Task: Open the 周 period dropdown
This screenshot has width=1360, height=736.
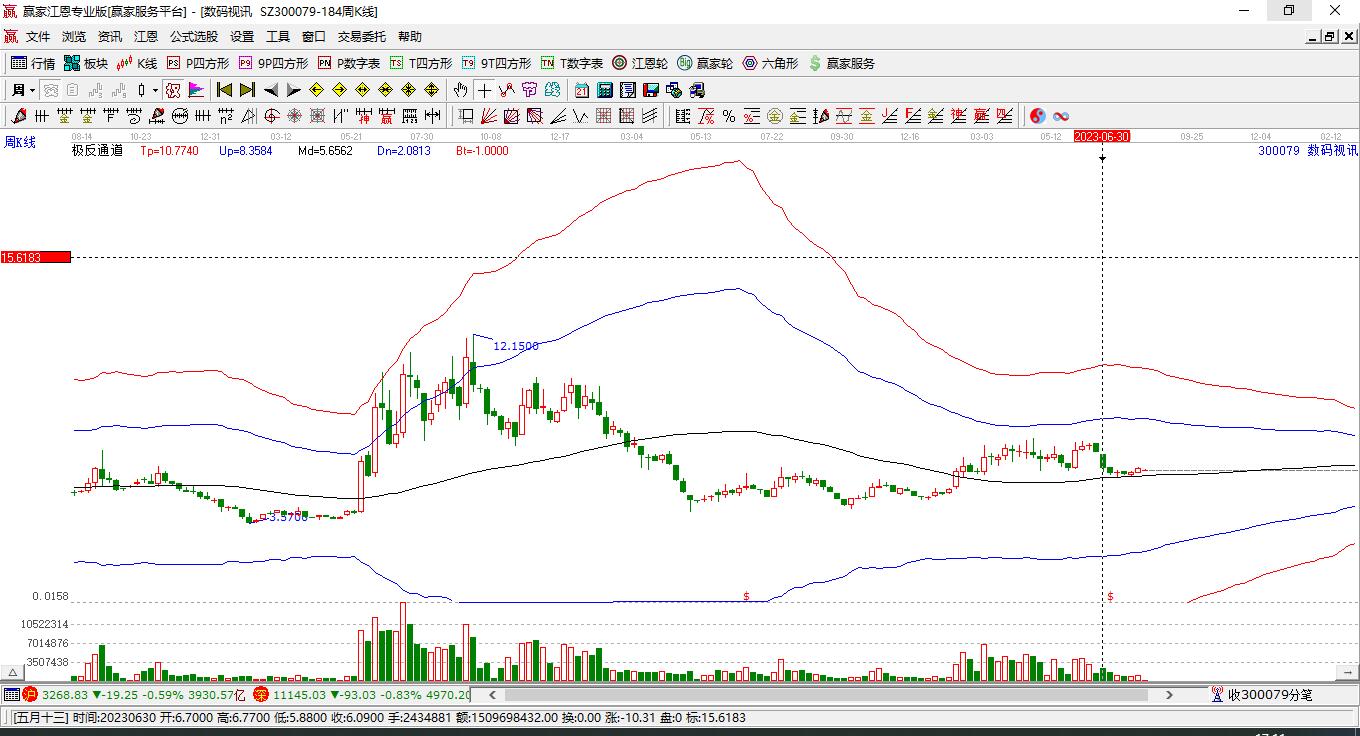Action: [x=23, y=90]
